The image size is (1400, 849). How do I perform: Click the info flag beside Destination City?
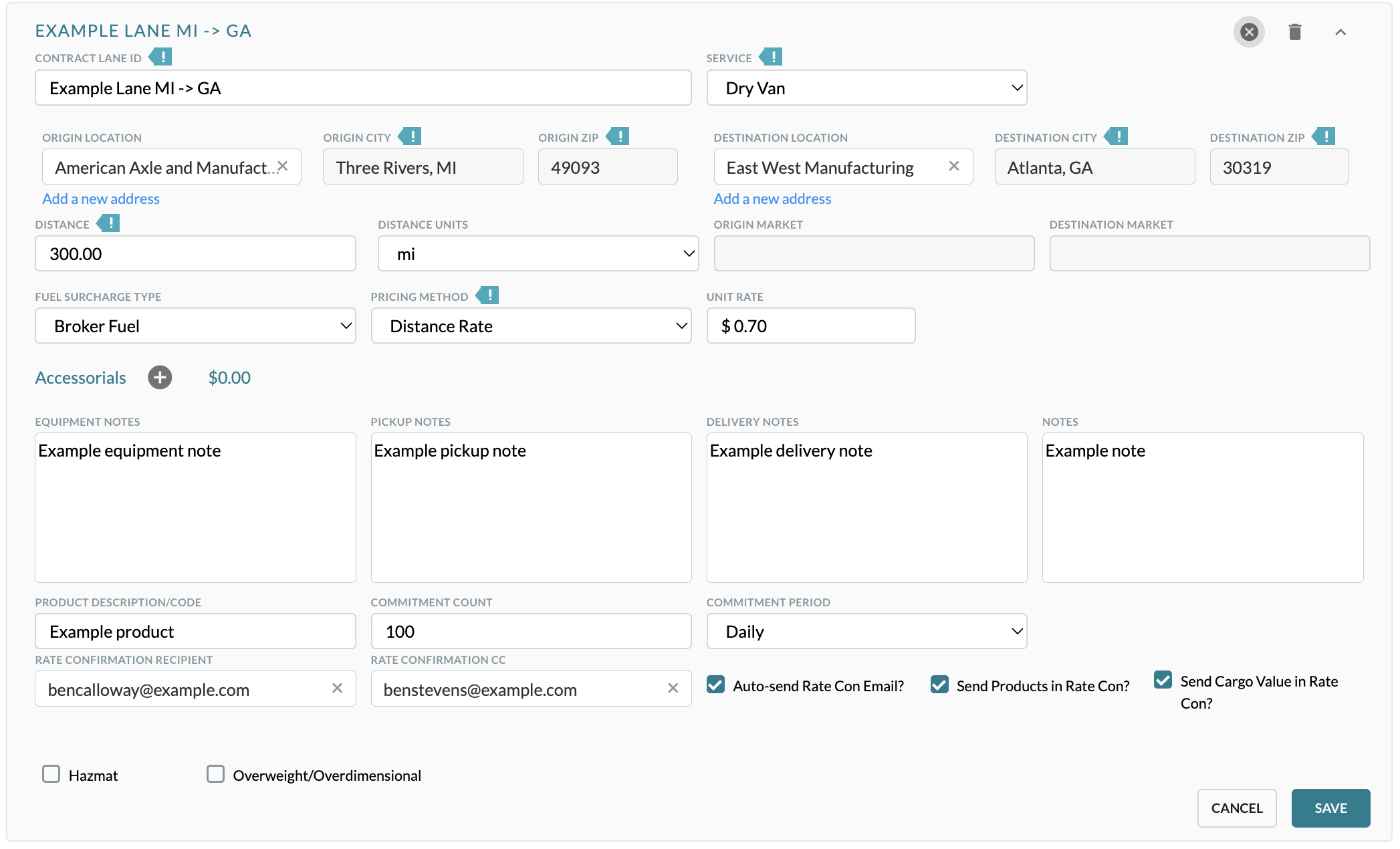click(x=1116, y=136)
